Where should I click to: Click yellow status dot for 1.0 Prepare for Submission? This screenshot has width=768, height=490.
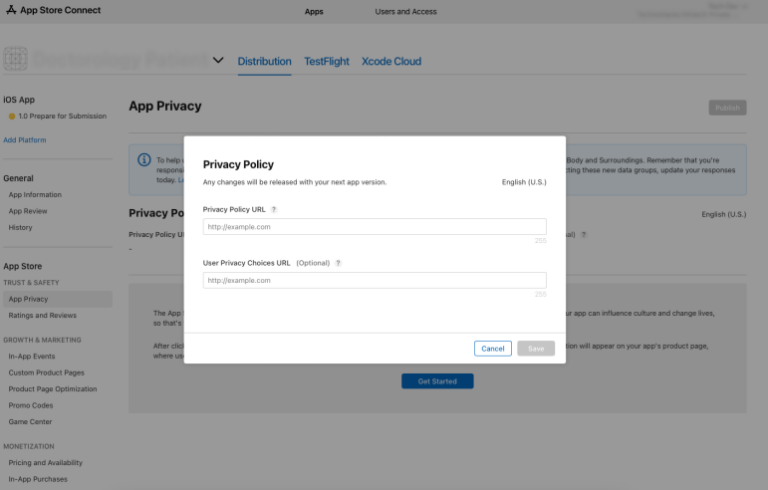pos(12,117)
